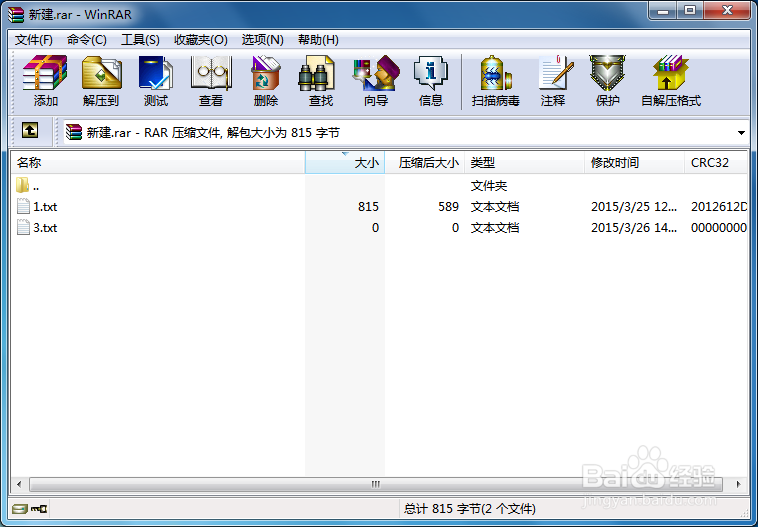Click the 3.txt file icon
The height and width of the screenshot is (527, 758).
23,227
